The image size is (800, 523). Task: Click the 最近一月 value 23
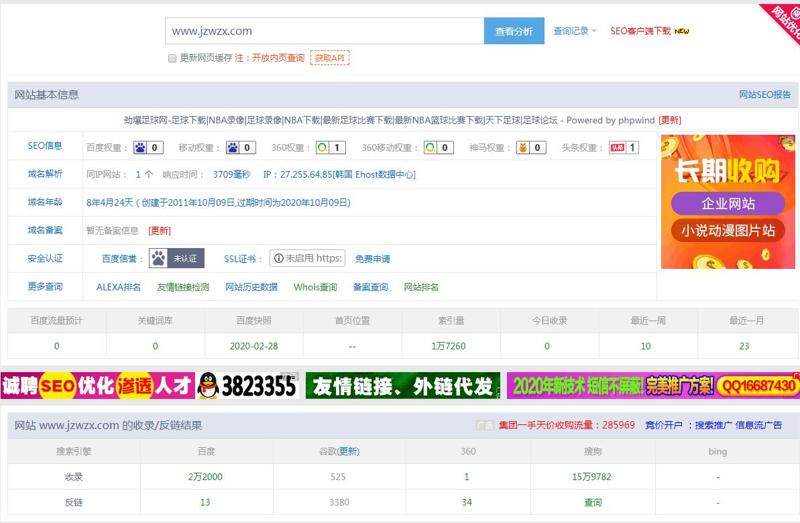(x=744, y=346)
